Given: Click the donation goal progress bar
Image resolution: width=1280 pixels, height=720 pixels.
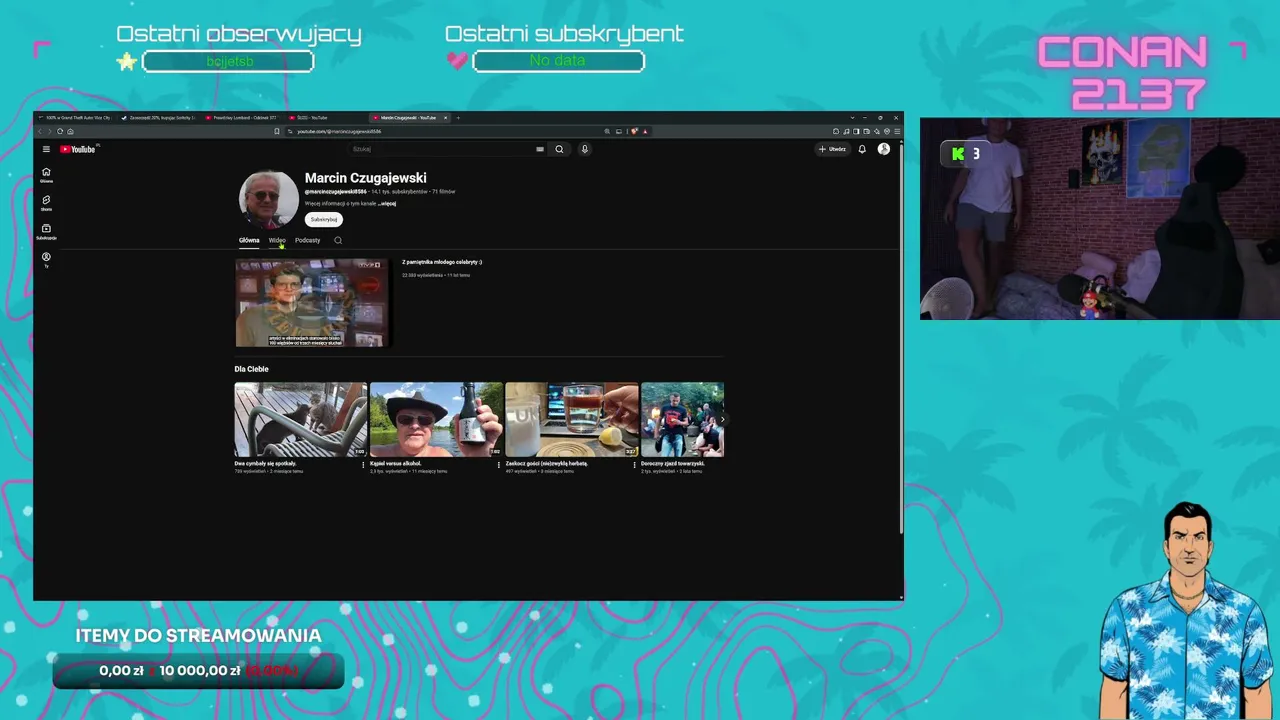Looking at the screenshot, I should tap(199, 671).
